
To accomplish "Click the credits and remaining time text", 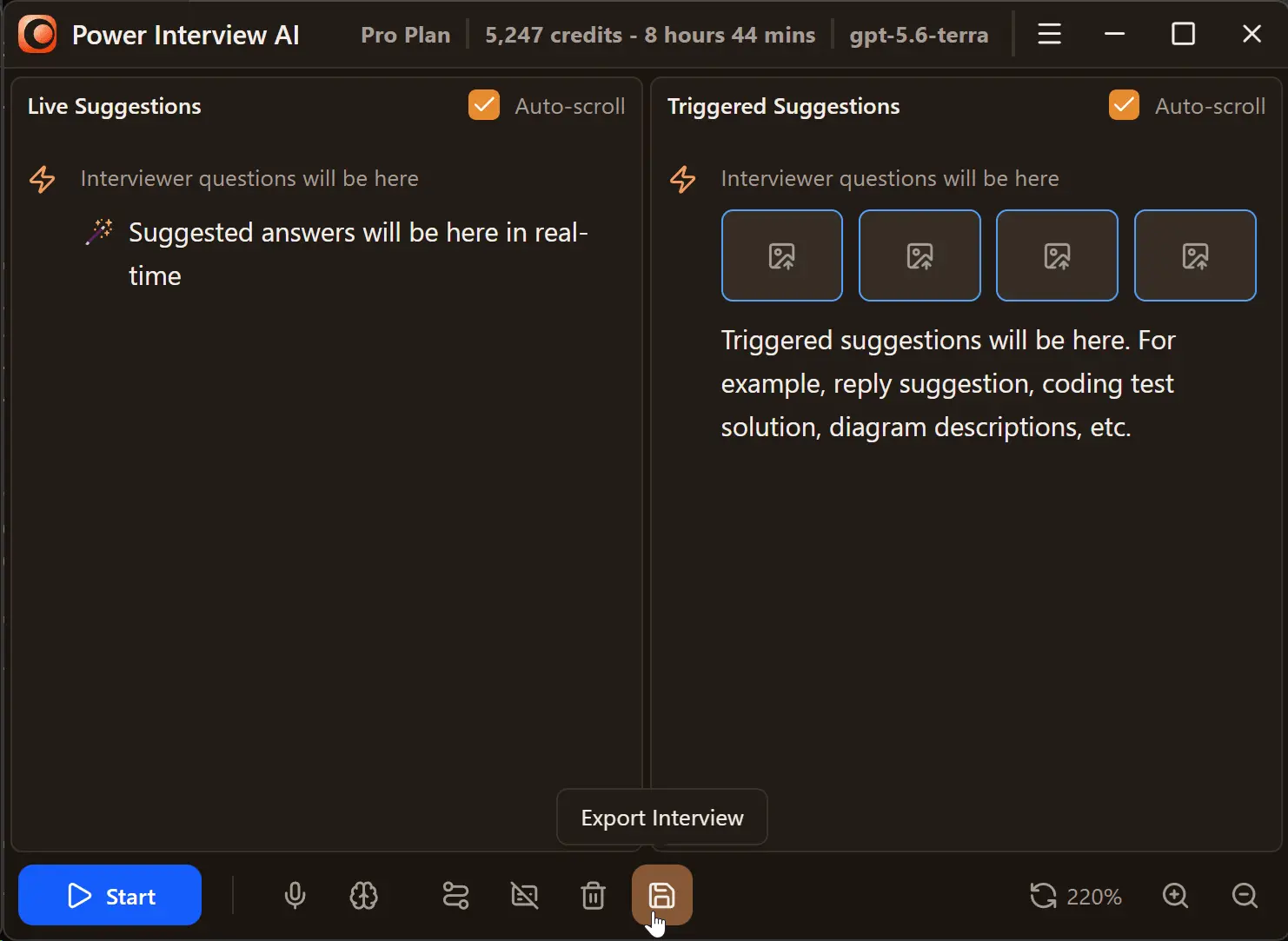I will point(650,35).
